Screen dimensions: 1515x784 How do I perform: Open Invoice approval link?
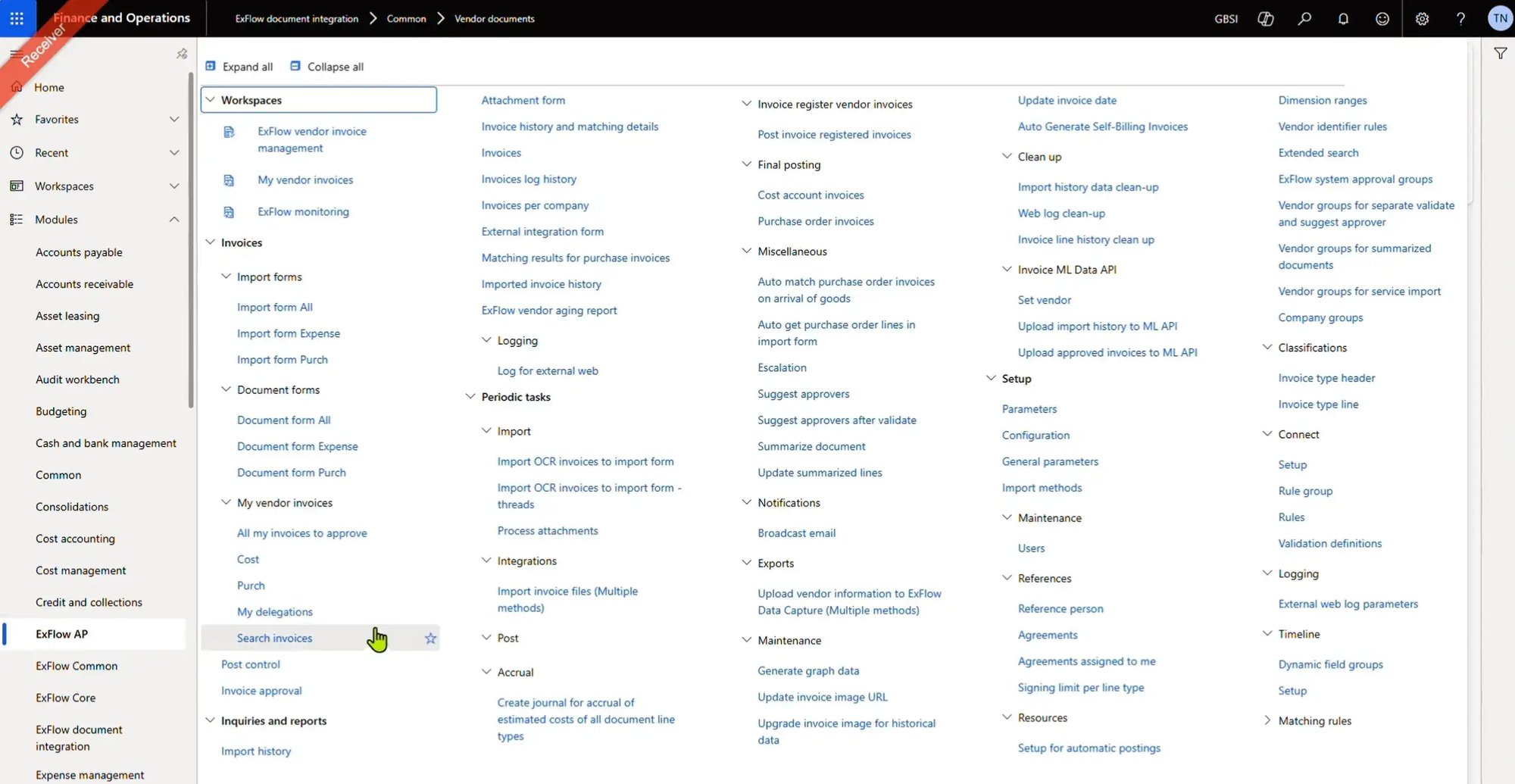point(261,690)
